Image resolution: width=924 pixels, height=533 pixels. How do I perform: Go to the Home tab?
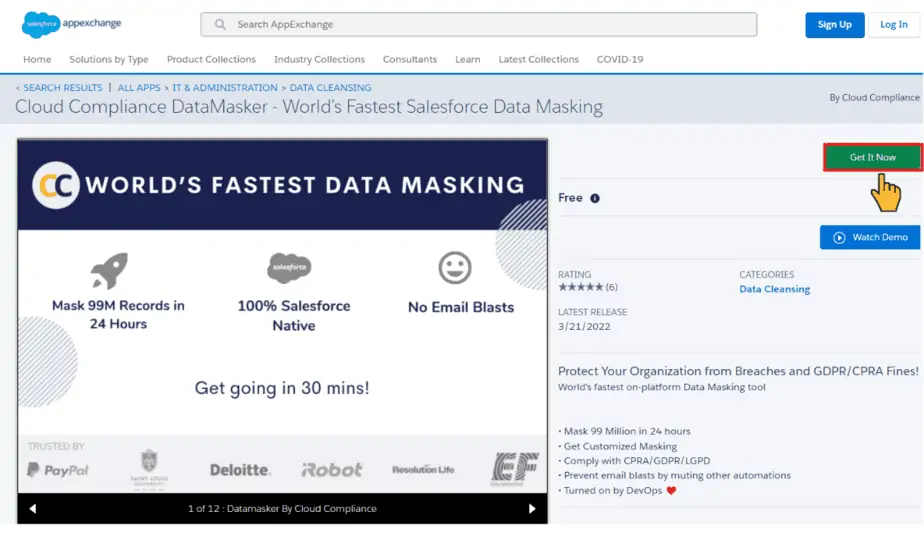tap(37, 59)
